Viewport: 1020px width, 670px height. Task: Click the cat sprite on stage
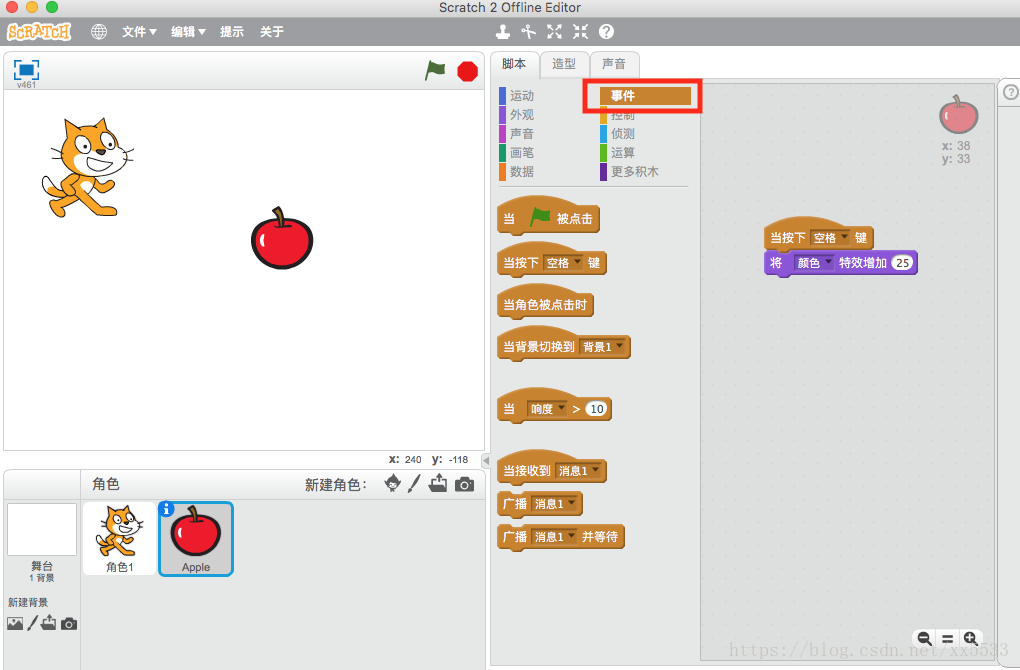point(87,167)
